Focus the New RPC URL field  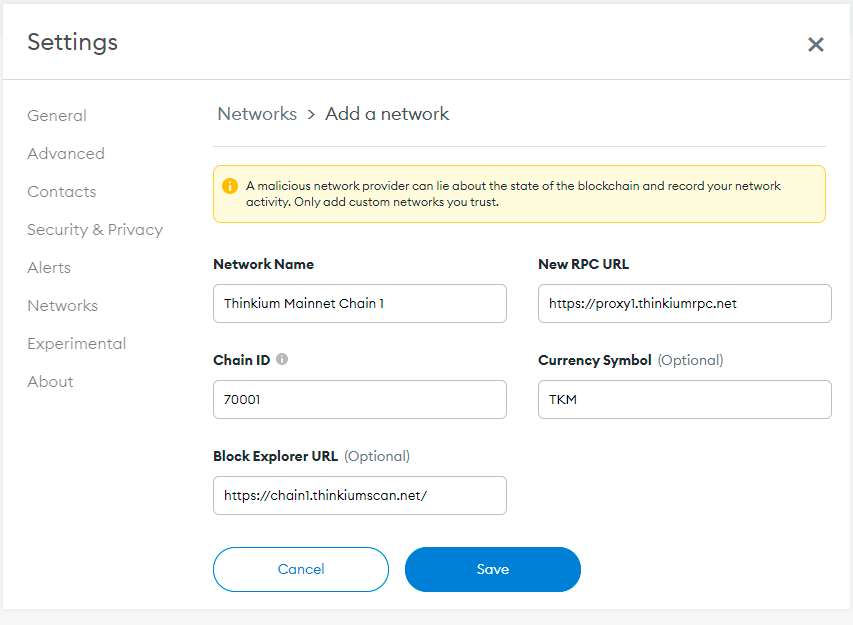[685, 303]
